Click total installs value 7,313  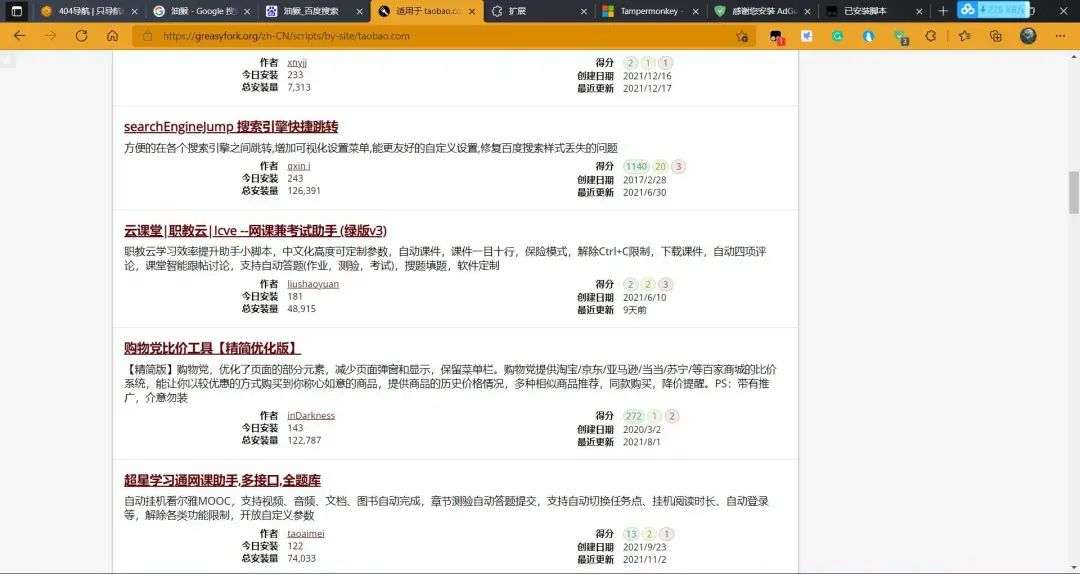(299, 88)
